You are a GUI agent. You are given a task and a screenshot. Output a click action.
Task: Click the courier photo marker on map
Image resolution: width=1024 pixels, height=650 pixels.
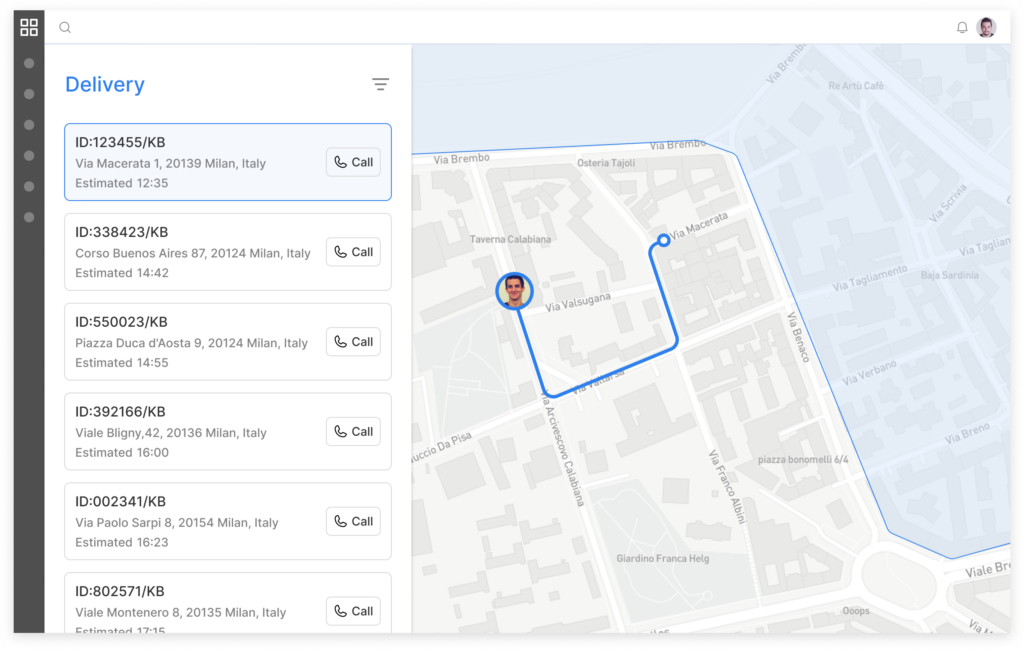(514, 291)
